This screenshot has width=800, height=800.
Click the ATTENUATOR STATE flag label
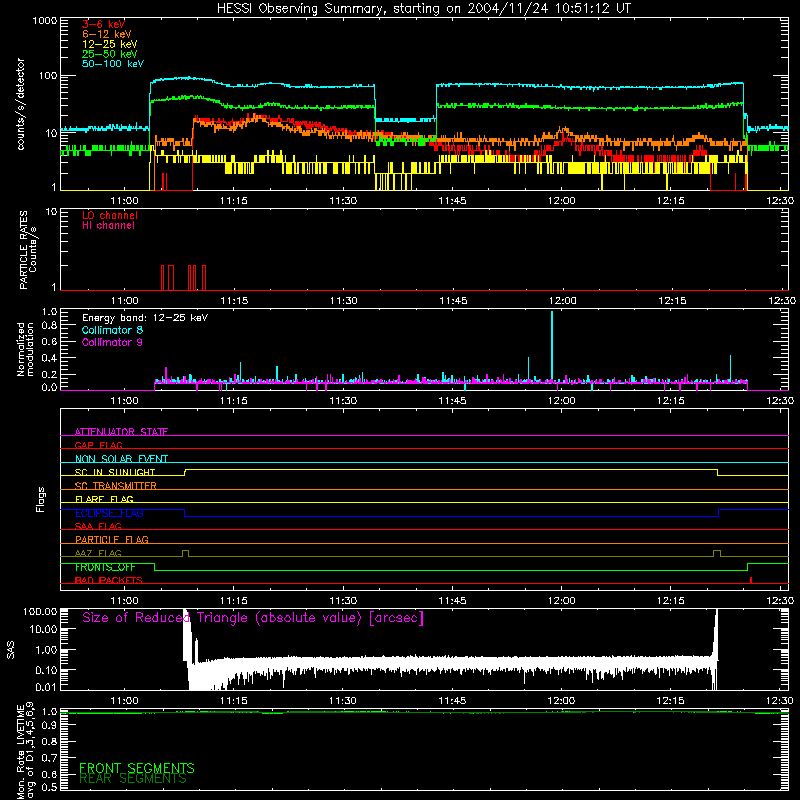121,432
